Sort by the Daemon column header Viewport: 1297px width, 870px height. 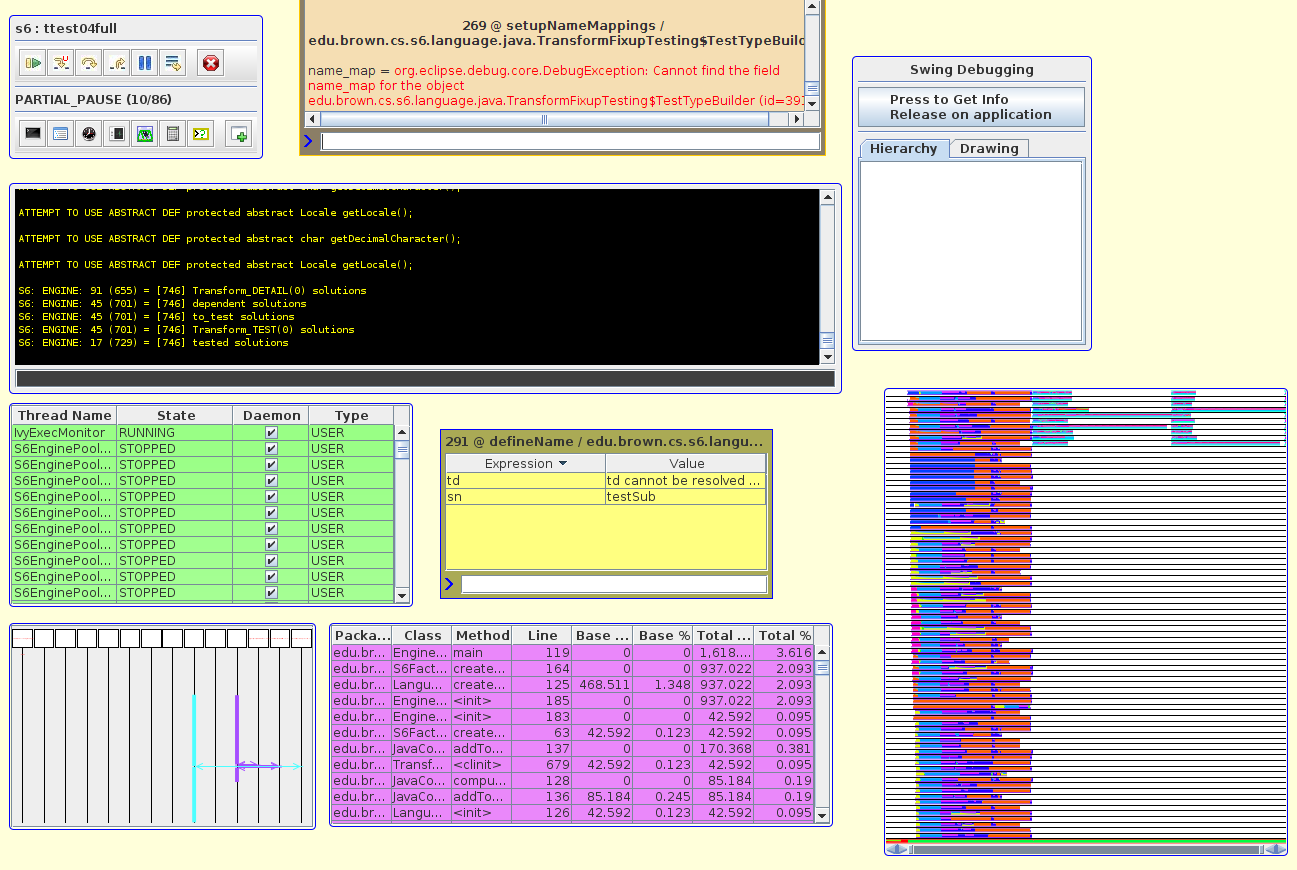coord(271,415)
